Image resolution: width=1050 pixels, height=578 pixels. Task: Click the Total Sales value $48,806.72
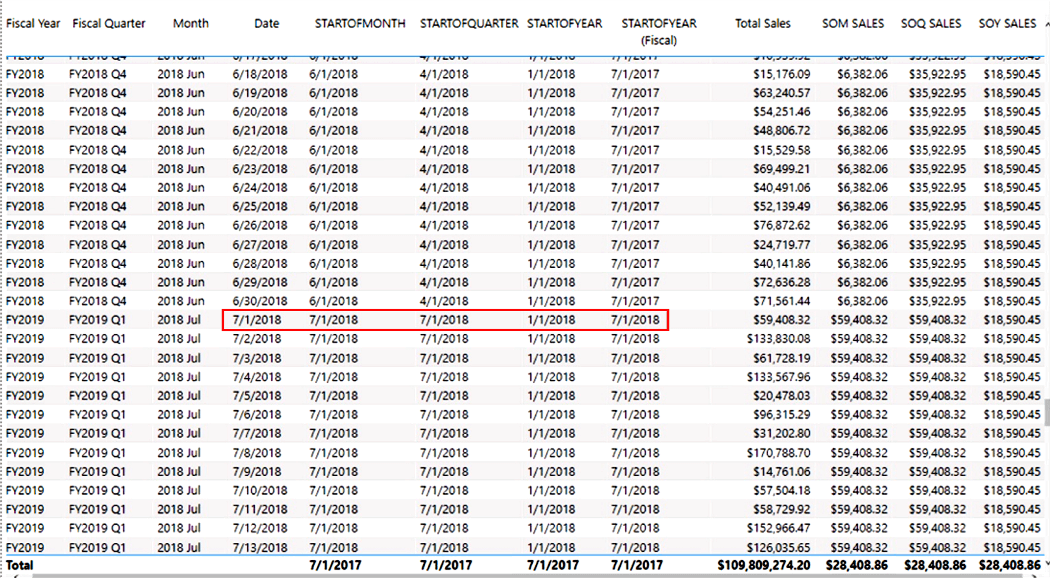pos(781,130)
